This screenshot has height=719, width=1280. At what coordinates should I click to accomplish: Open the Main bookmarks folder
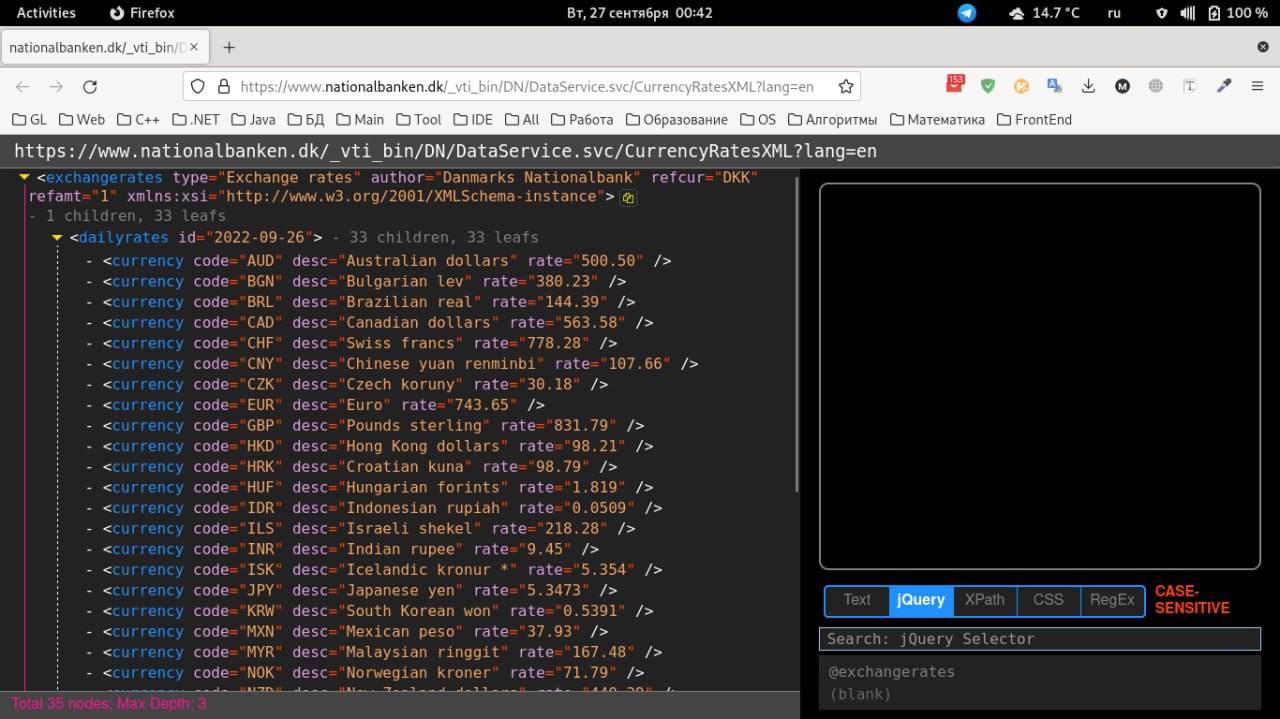point(360,119)
